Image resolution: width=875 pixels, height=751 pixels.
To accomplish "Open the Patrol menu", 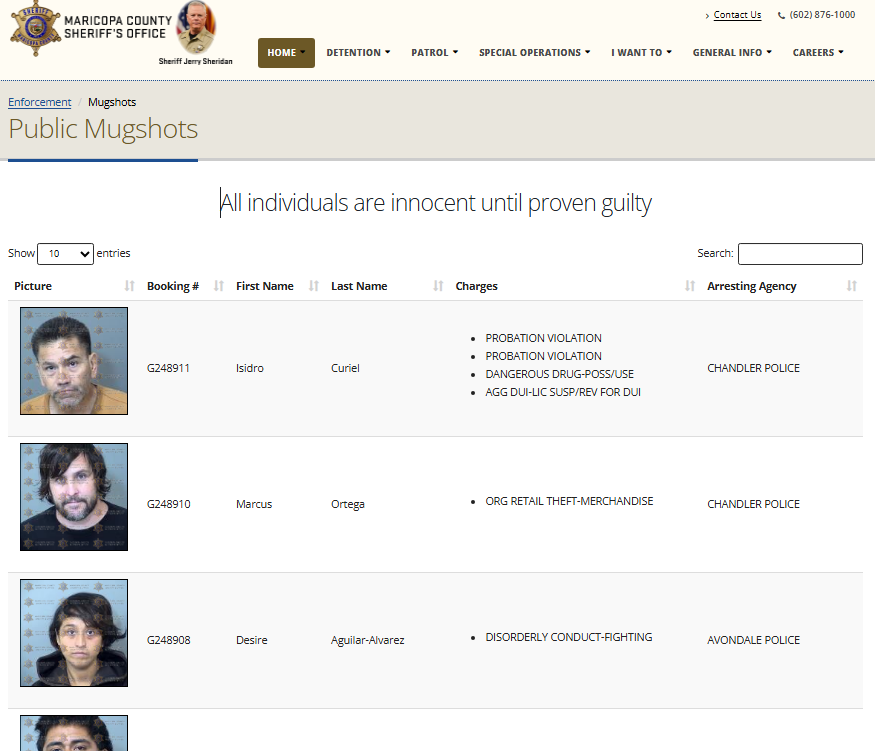I will [x=435, y=53].
